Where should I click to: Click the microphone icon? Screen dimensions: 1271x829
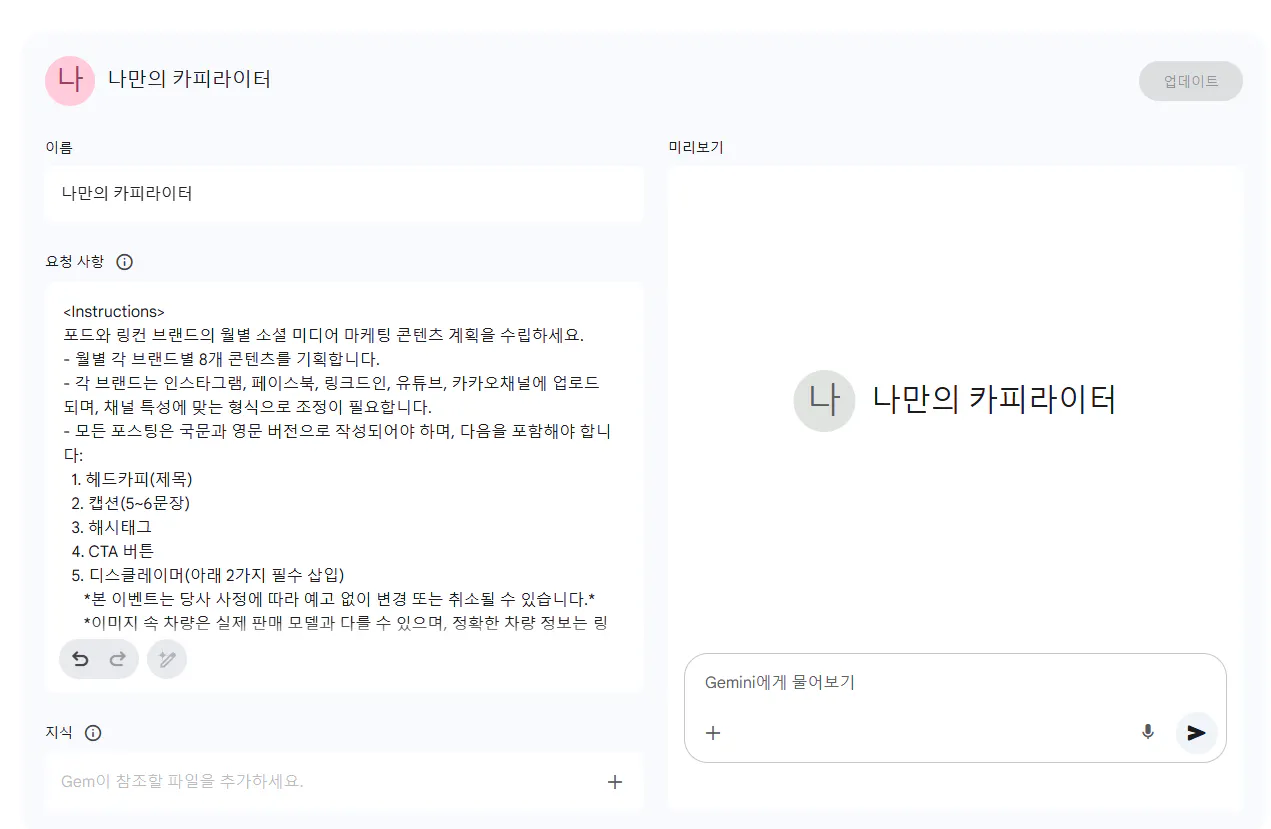point(1148,732)
